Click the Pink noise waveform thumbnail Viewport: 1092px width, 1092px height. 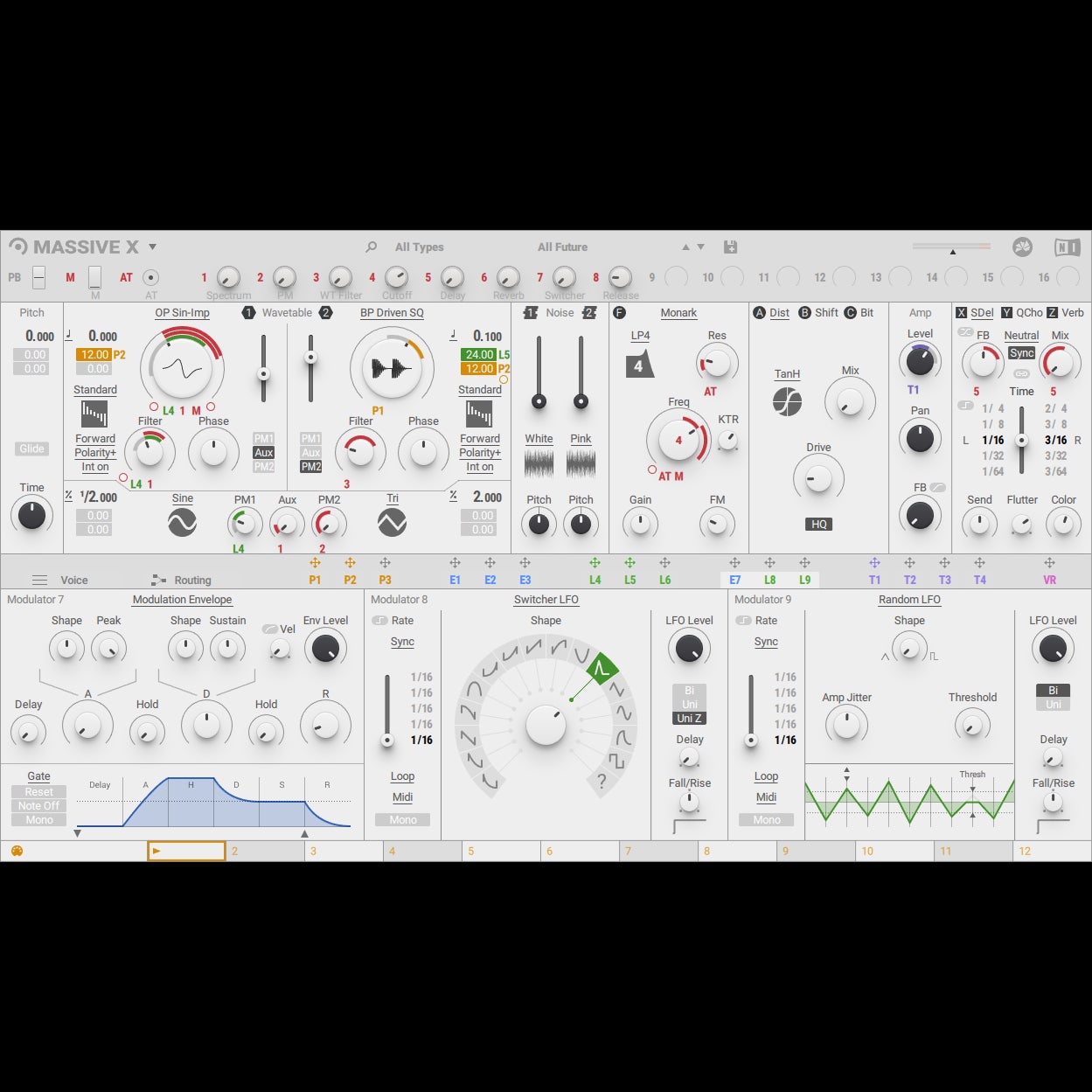(x=581, y=463)
